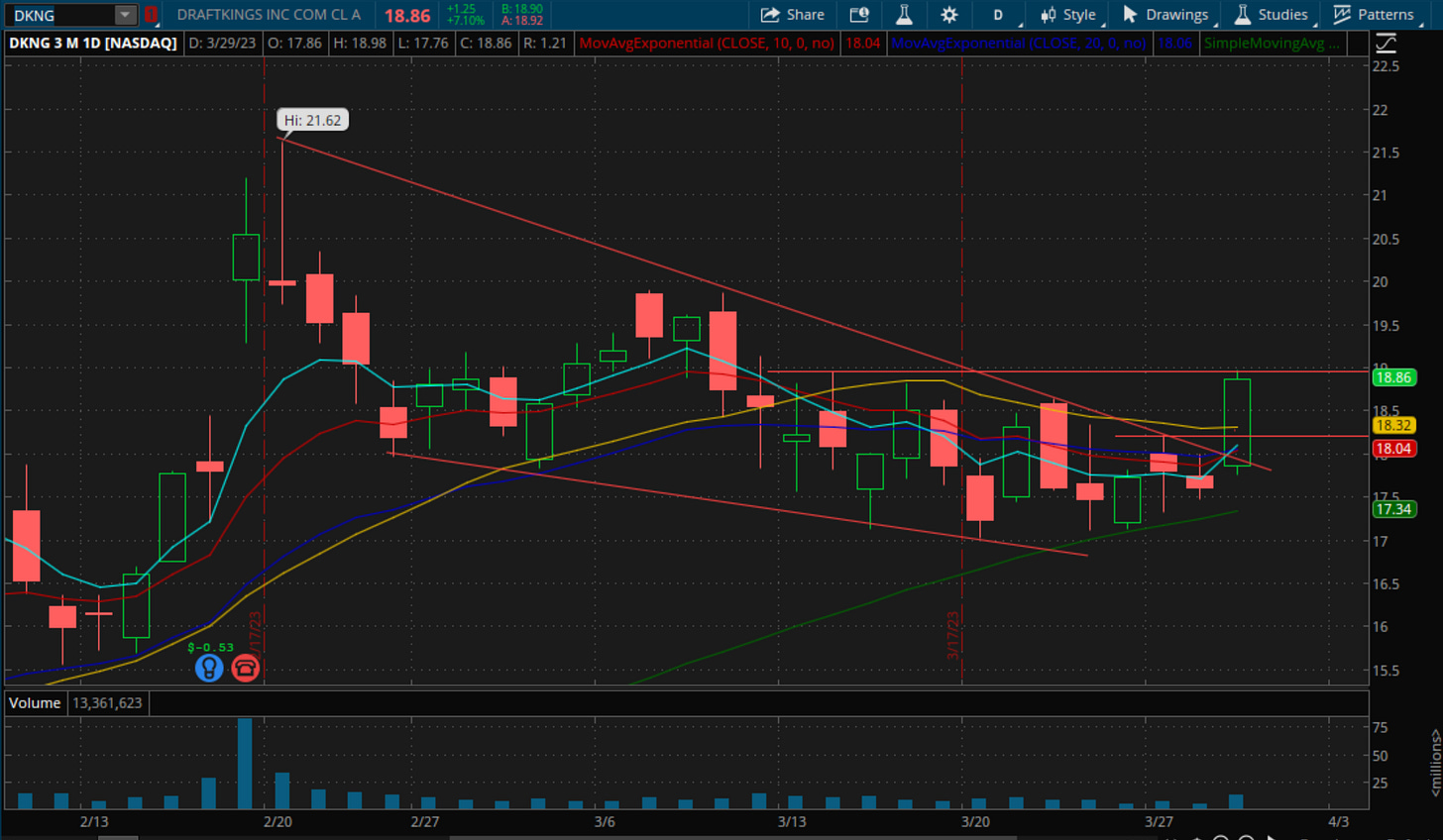Open chart settings gear icon
This screenshot has width=1443, height=840.
[949, 15]
